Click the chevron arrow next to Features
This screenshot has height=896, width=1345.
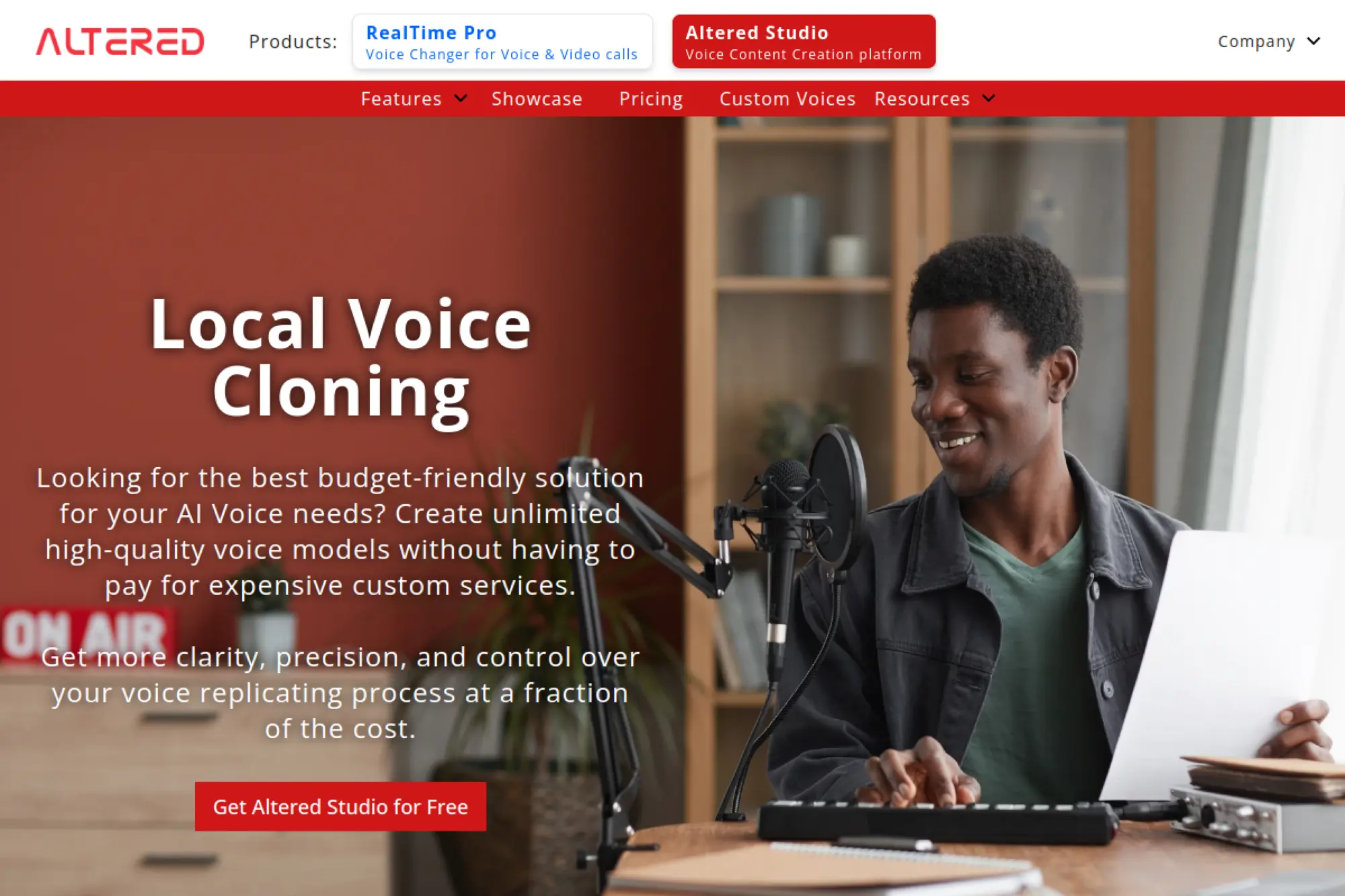[x=461, y=98]
